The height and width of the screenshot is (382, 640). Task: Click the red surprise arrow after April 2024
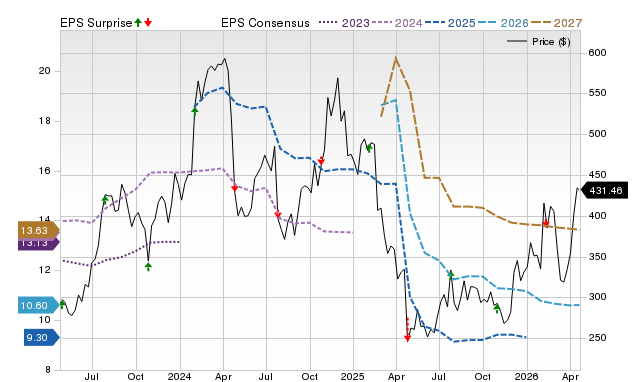[x=234, y=188]
